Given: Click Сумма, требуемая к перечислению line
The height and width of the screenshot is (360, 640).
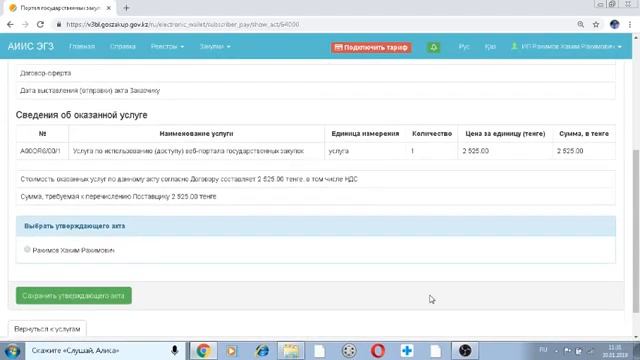Looking at the screenshot, I should (x=118, y=196).
